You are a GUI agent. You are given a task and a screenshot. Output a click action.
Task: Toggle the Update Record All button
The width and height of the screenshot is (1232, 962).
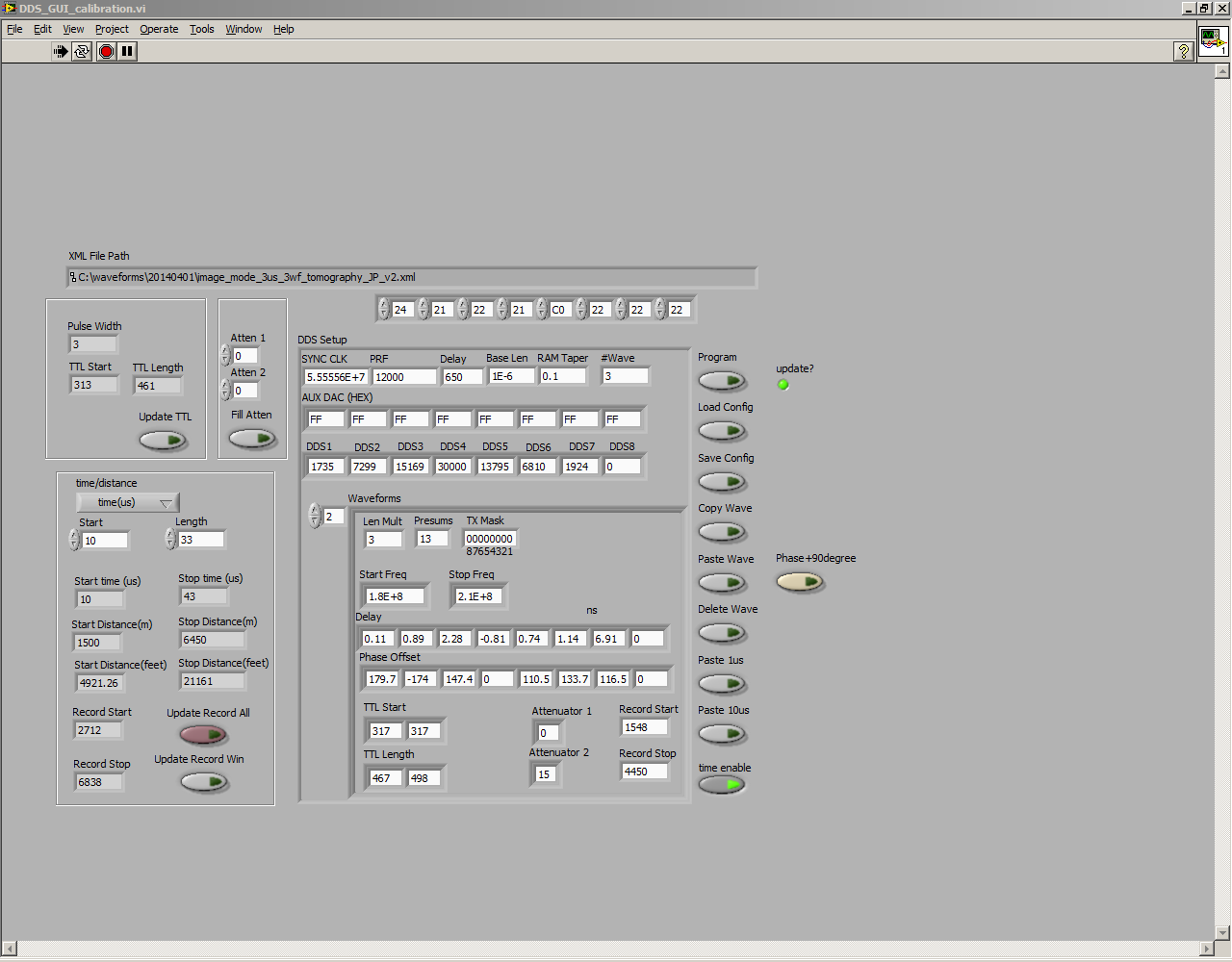(203, 735)
